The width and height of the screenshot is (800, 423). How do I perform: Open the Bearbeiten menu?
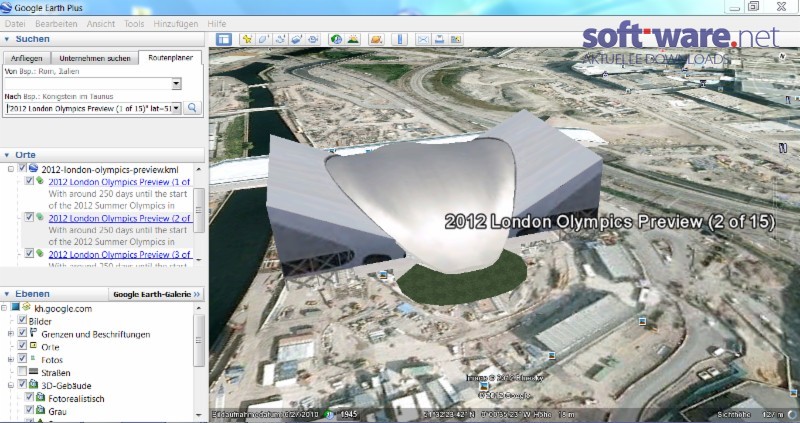(56, 24)
